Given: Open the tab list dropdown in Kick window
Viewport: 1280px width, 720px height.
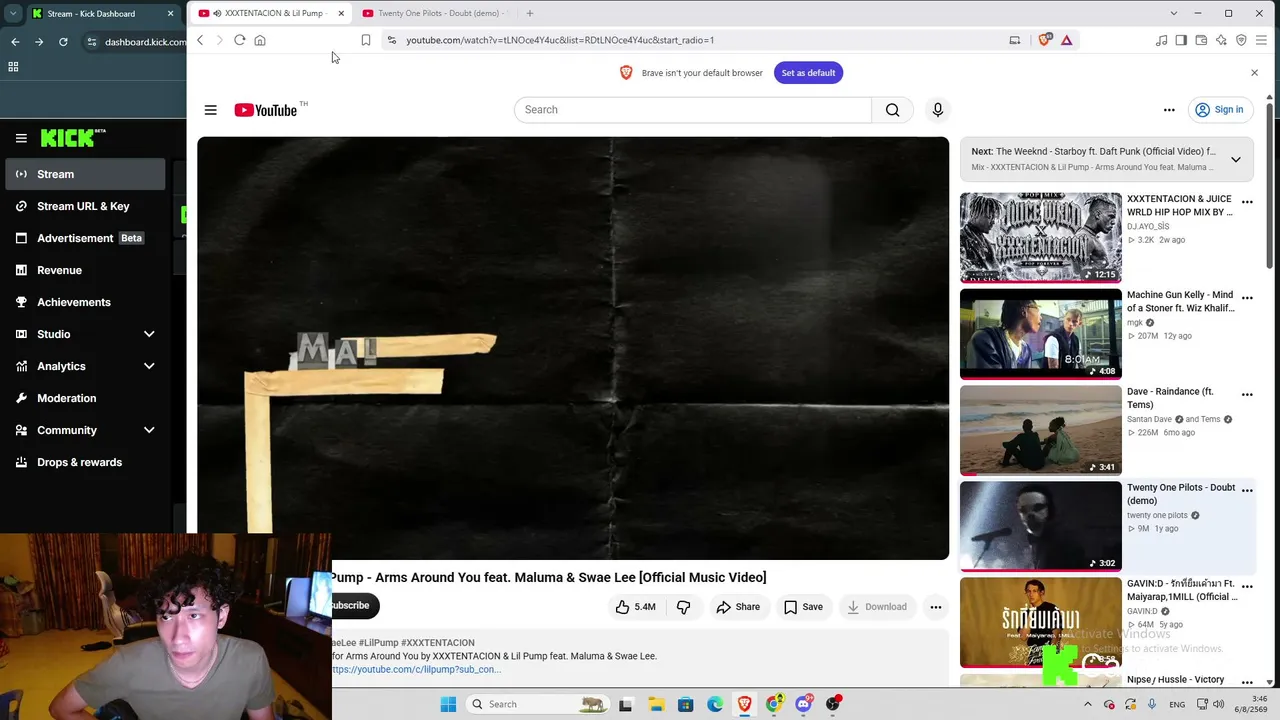Looking at the screenshot, I should (13, 14).
